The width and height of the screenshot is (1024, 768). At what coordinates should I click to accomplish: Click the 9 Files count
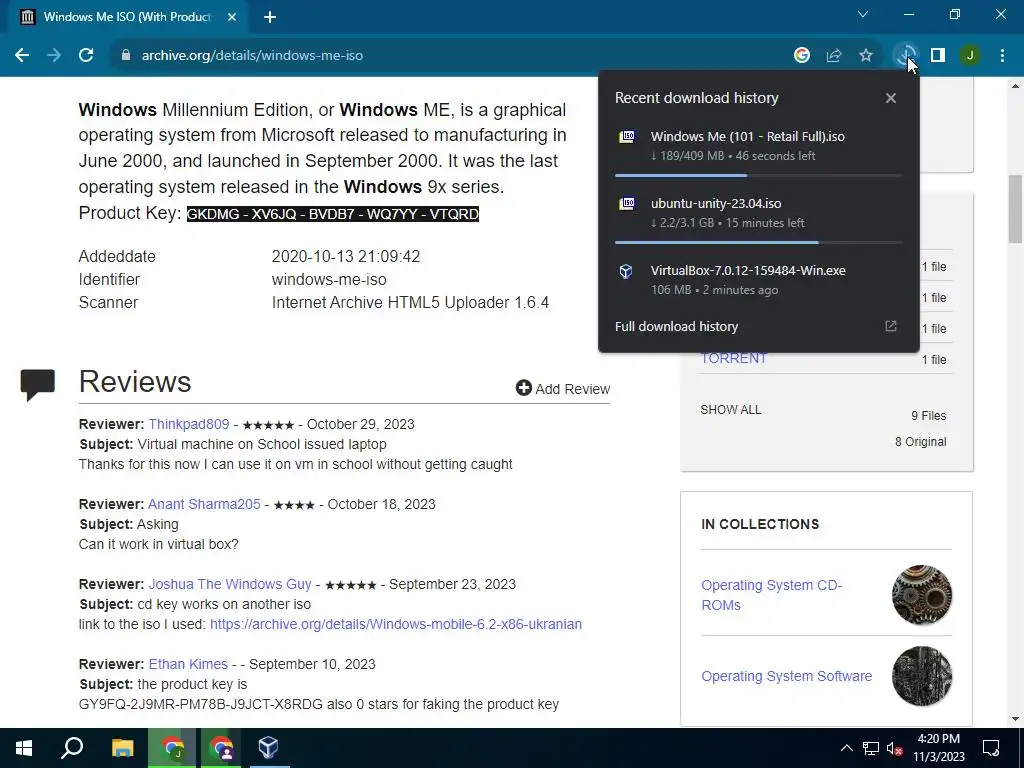(929, 415)
